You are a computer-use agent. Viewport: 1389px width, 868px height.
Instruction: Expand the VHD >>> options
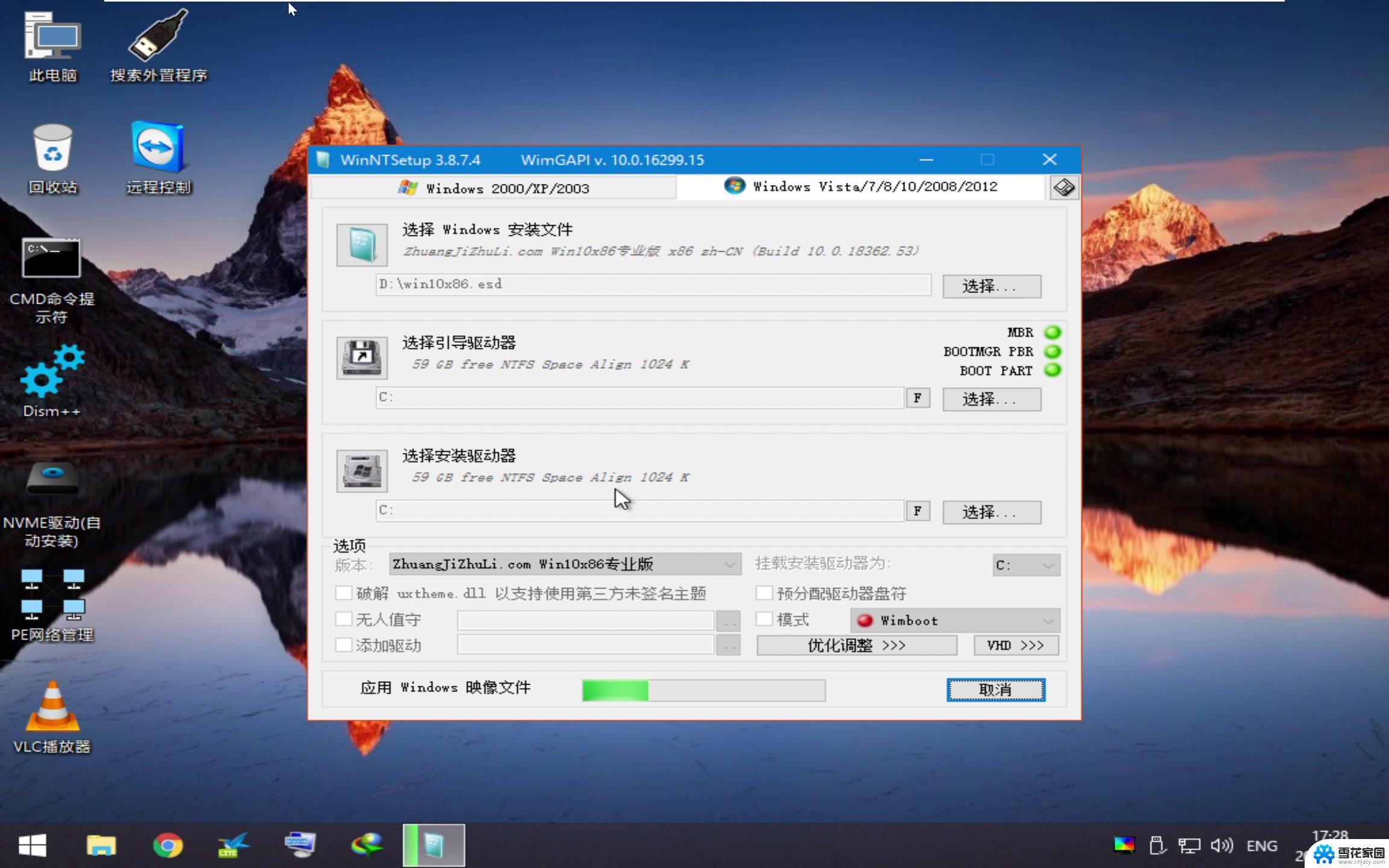point(1016,646)
